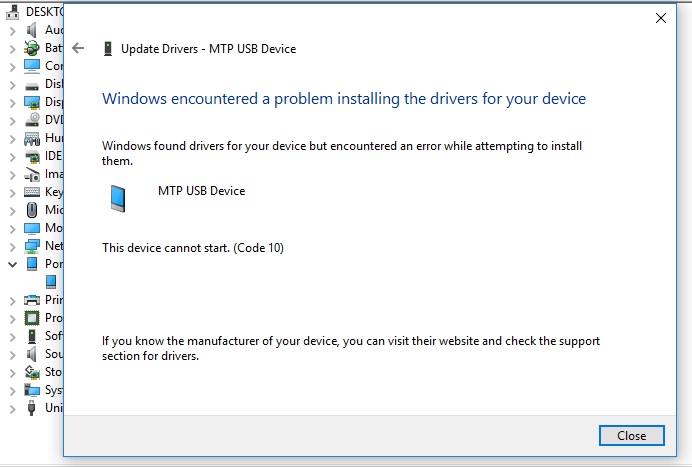The image size is (692, 467).
Task: Expand the Human Interface Devices arrow
Action: (12, 138)
